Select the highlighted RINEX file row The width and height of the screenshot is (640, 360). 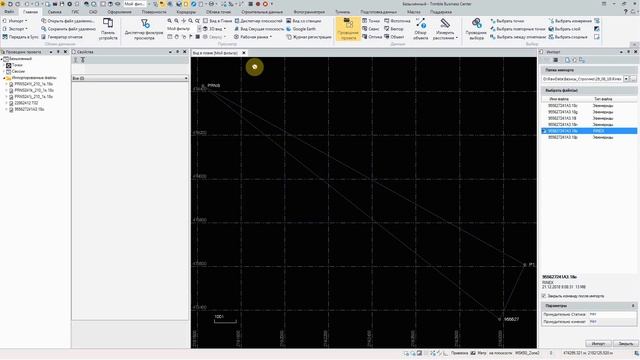click(589, 131)
